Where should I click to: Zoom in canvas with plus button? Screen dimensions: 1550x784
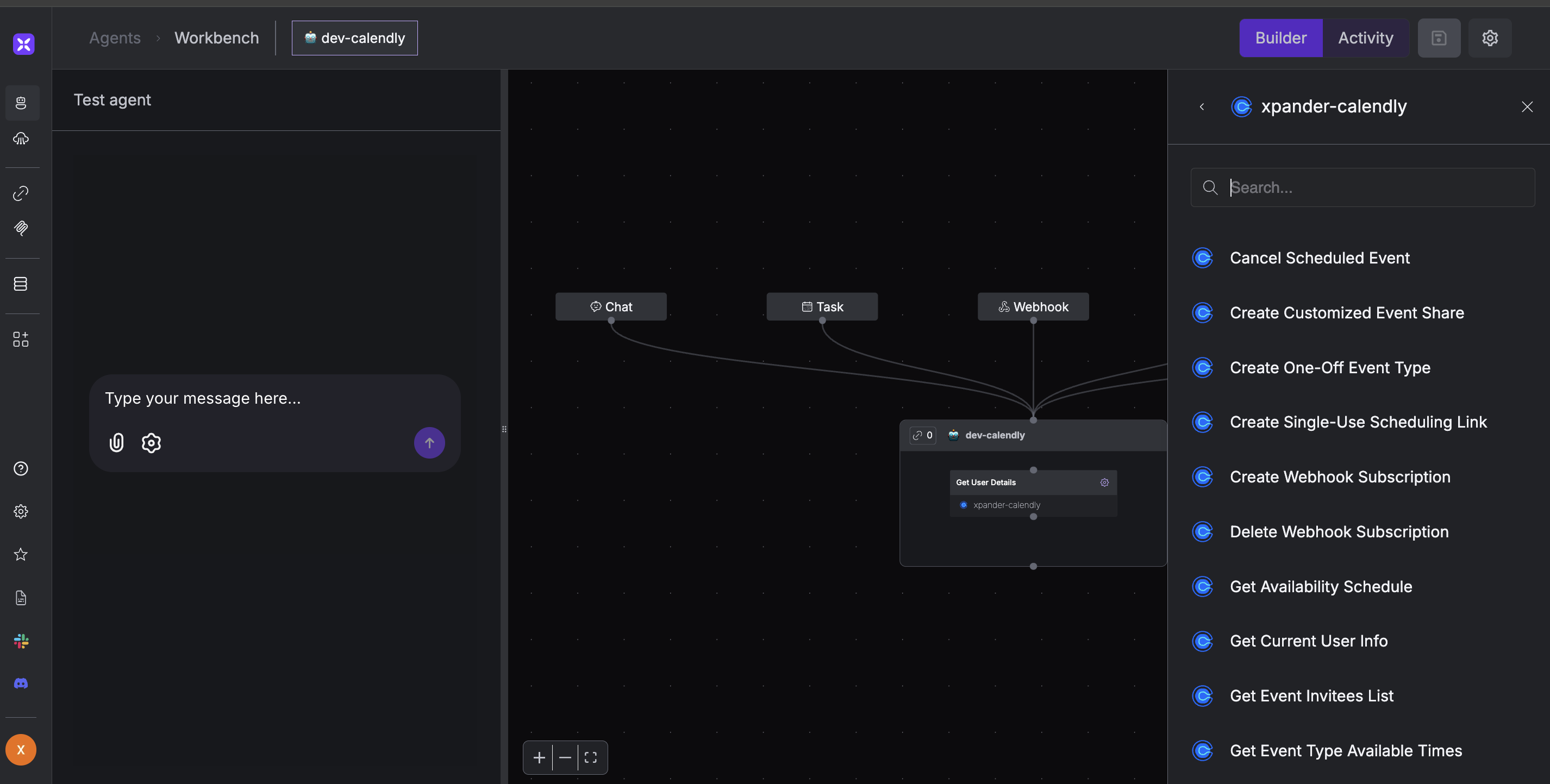click(x=539, y=757)
